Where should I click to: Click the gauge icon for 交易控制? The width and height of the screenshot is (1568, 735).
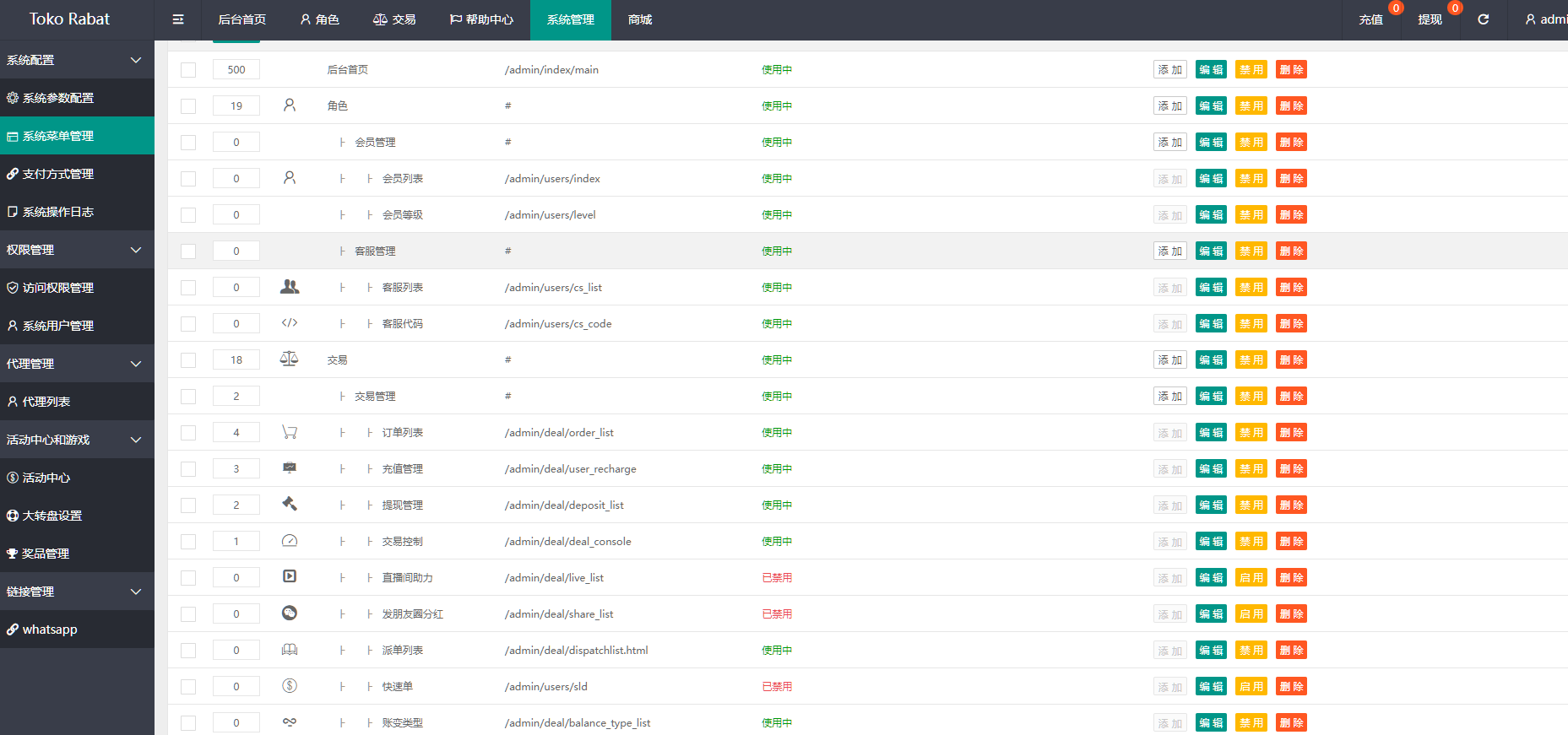tap(290, 541)
